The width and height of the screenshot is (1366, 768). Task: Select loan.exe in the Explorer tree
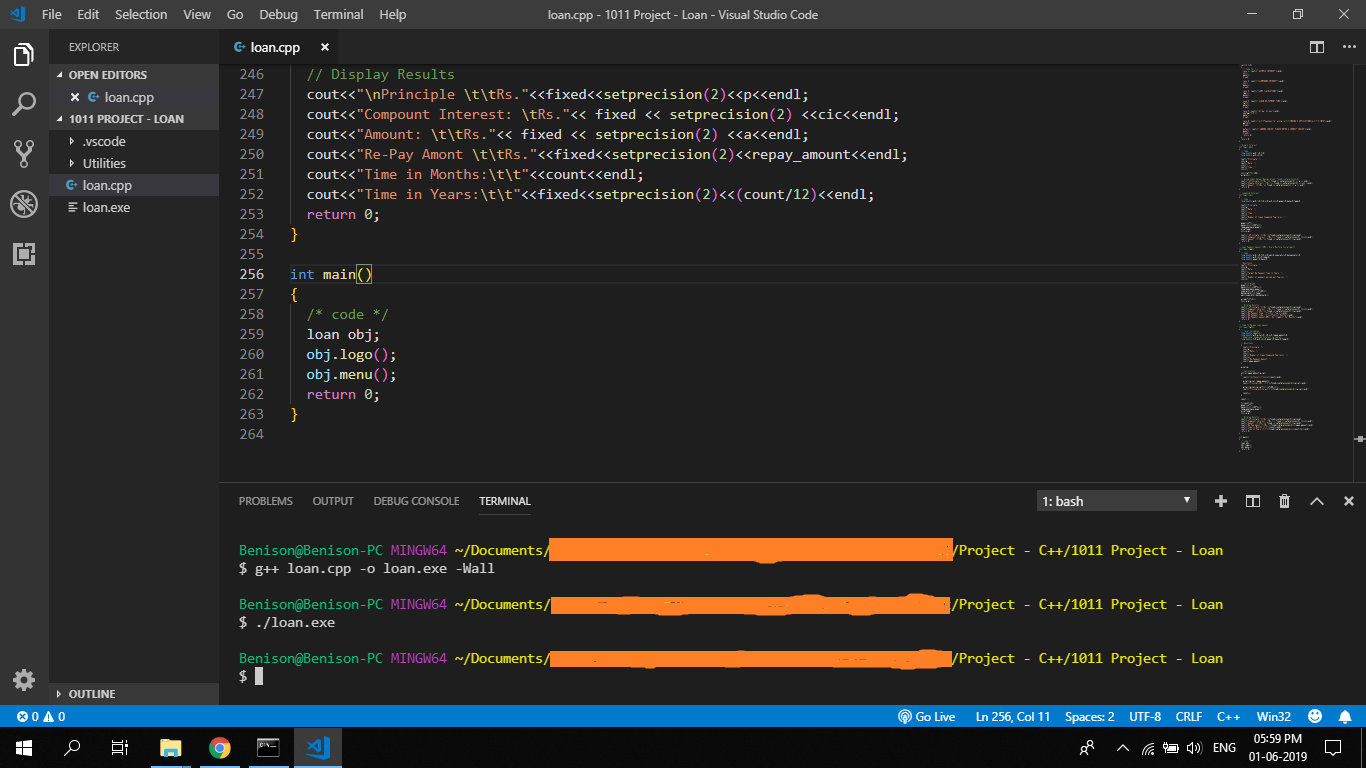tap(106, 207)
